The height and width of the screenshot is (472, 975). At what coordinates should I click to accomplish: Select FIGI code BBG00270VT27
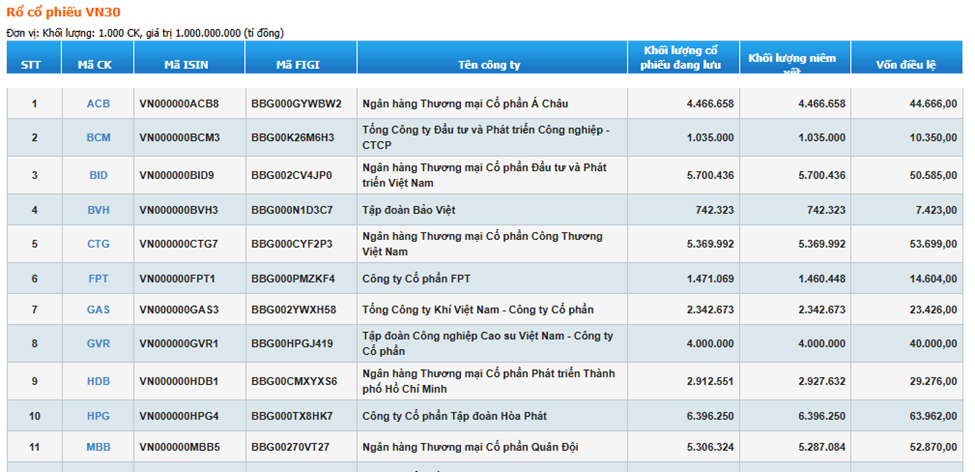pos(290,447)
